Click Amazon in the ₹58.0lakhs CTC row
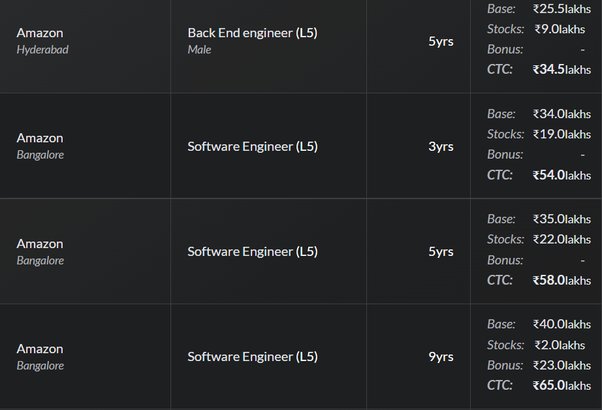 pos(40,244)
